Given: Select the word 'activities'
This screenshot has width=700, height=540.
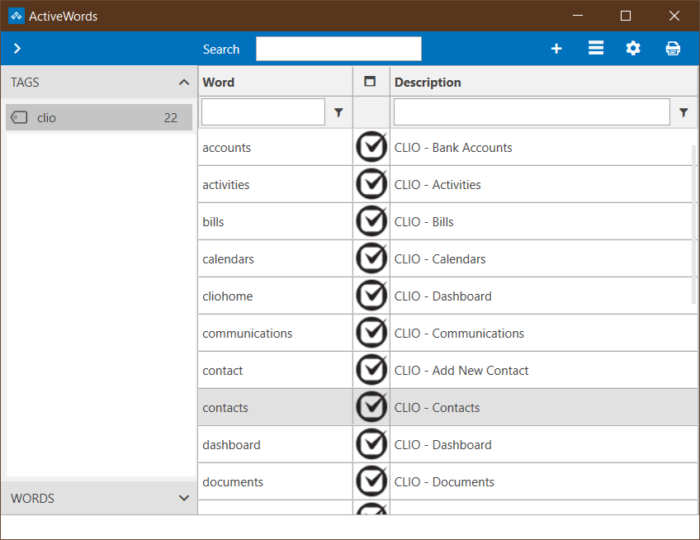Looking at the screenshot, I should tap(226, 185).
